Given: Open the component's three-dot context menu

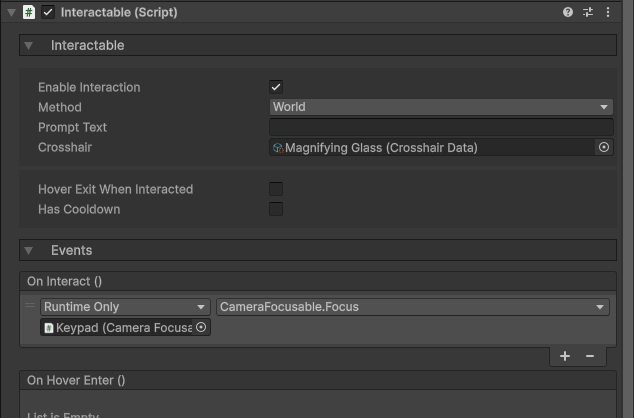Looking at the screenshot, I should pos(608,12).
